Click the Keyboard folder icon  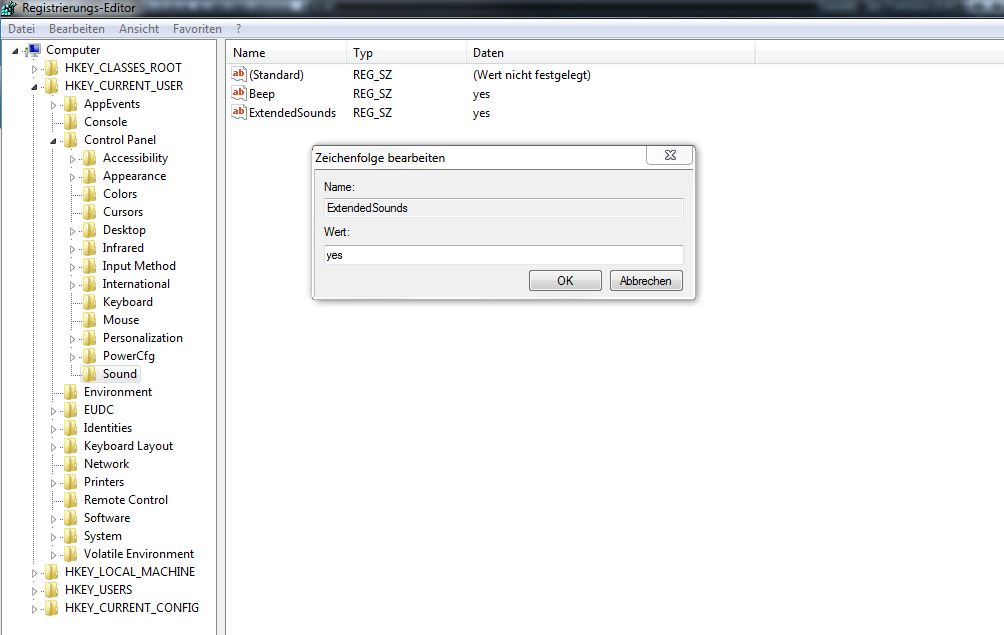(90, 302)
